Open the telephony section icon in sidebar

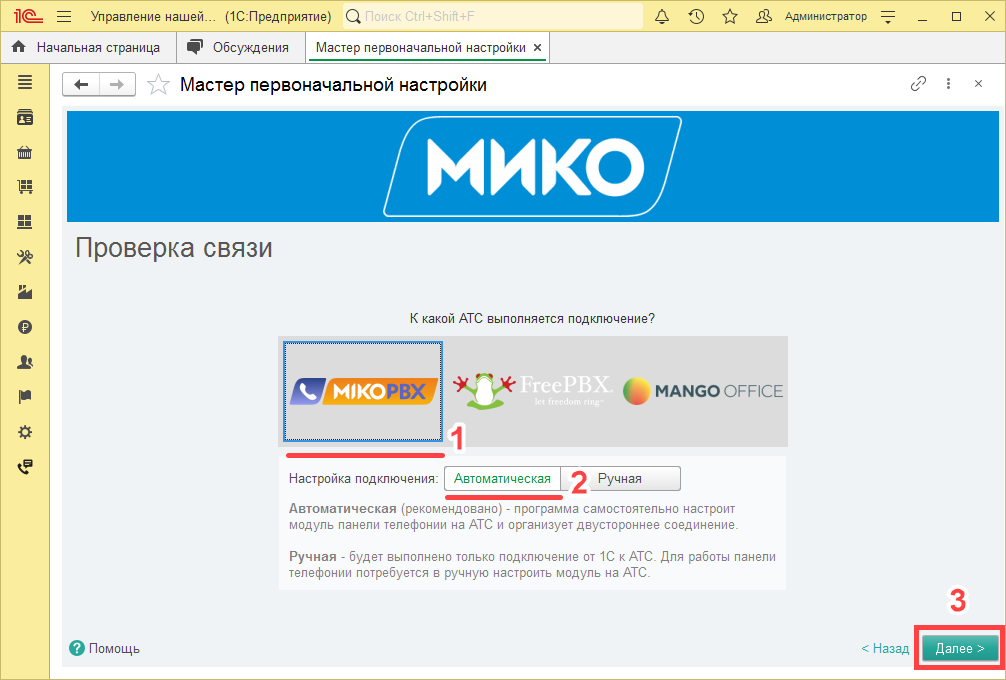(x=25, y=466)
